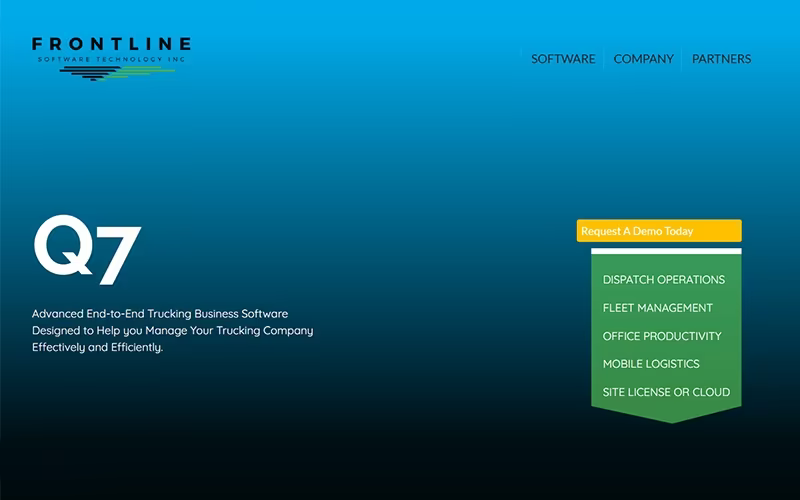Image resolution: width=800 pixels, height=500 pixels.
Task: Open the DISPATCH OPERATIONS link
Action: tap(664, 280)
